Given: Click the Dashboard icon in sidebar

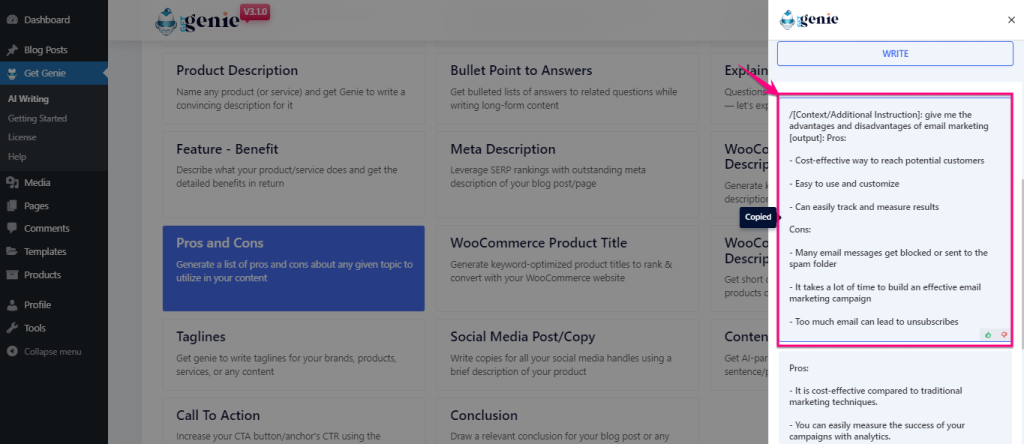Looking at the screenshot, I should point(12,20).
